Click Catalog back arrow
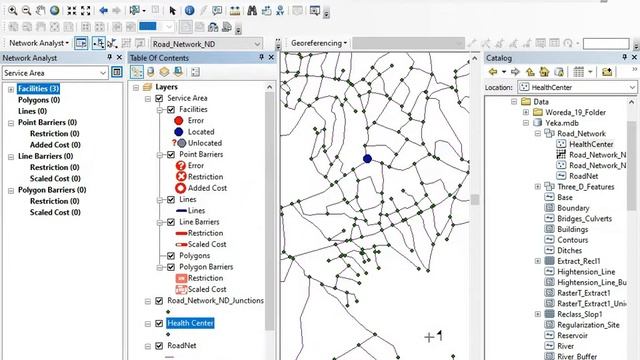This screenshot has height=360, width=640. point(493,72)
